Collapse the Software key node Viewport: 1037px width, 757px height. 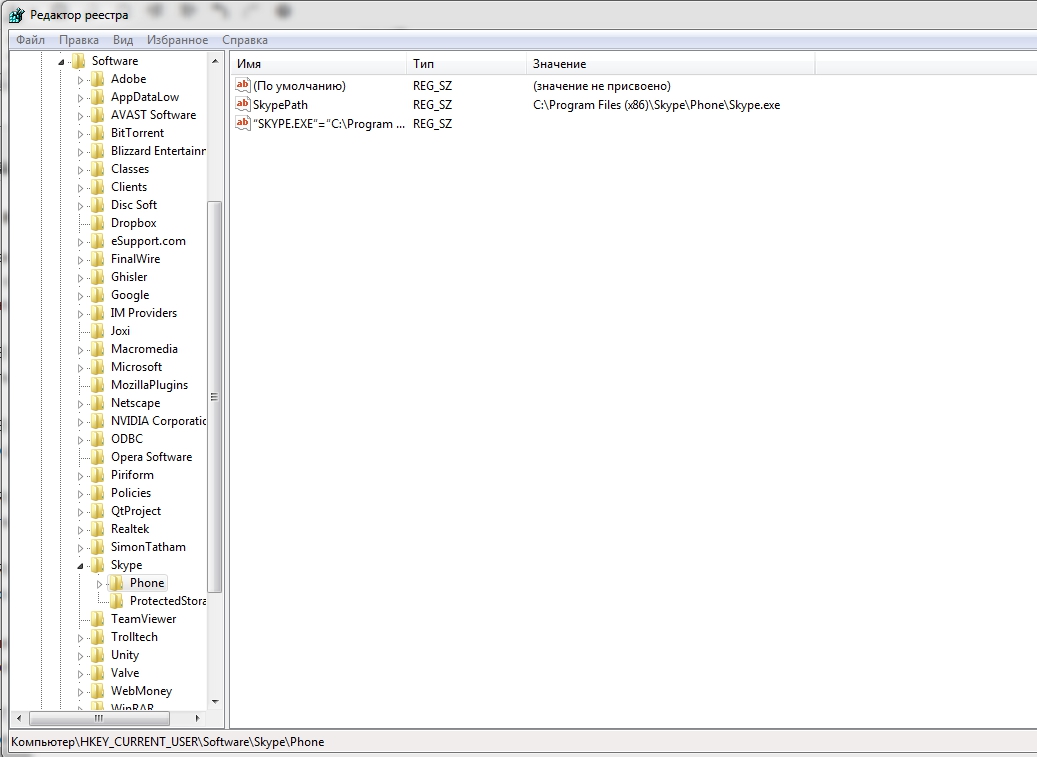point(62,62)
